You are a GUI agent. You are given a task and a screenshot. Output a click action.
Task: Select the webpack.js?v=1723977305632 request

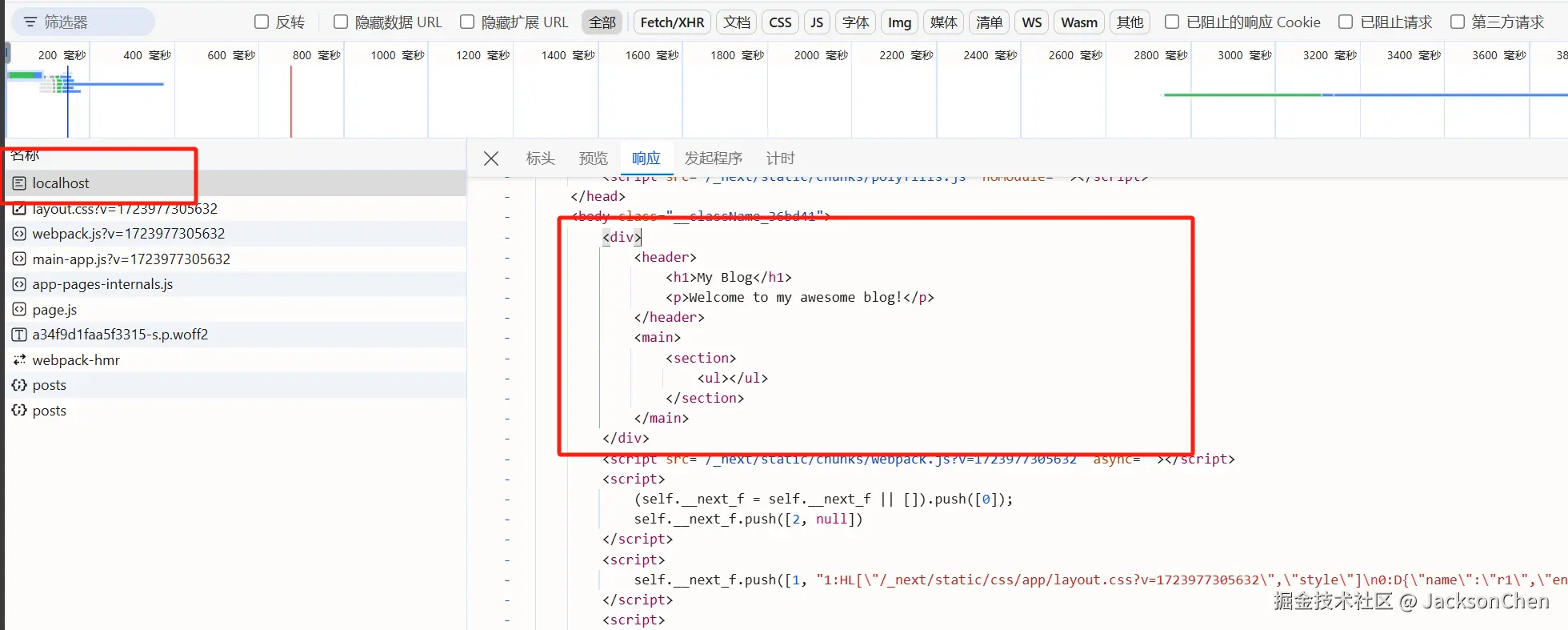pyautogui.click(x=235, y=234)
